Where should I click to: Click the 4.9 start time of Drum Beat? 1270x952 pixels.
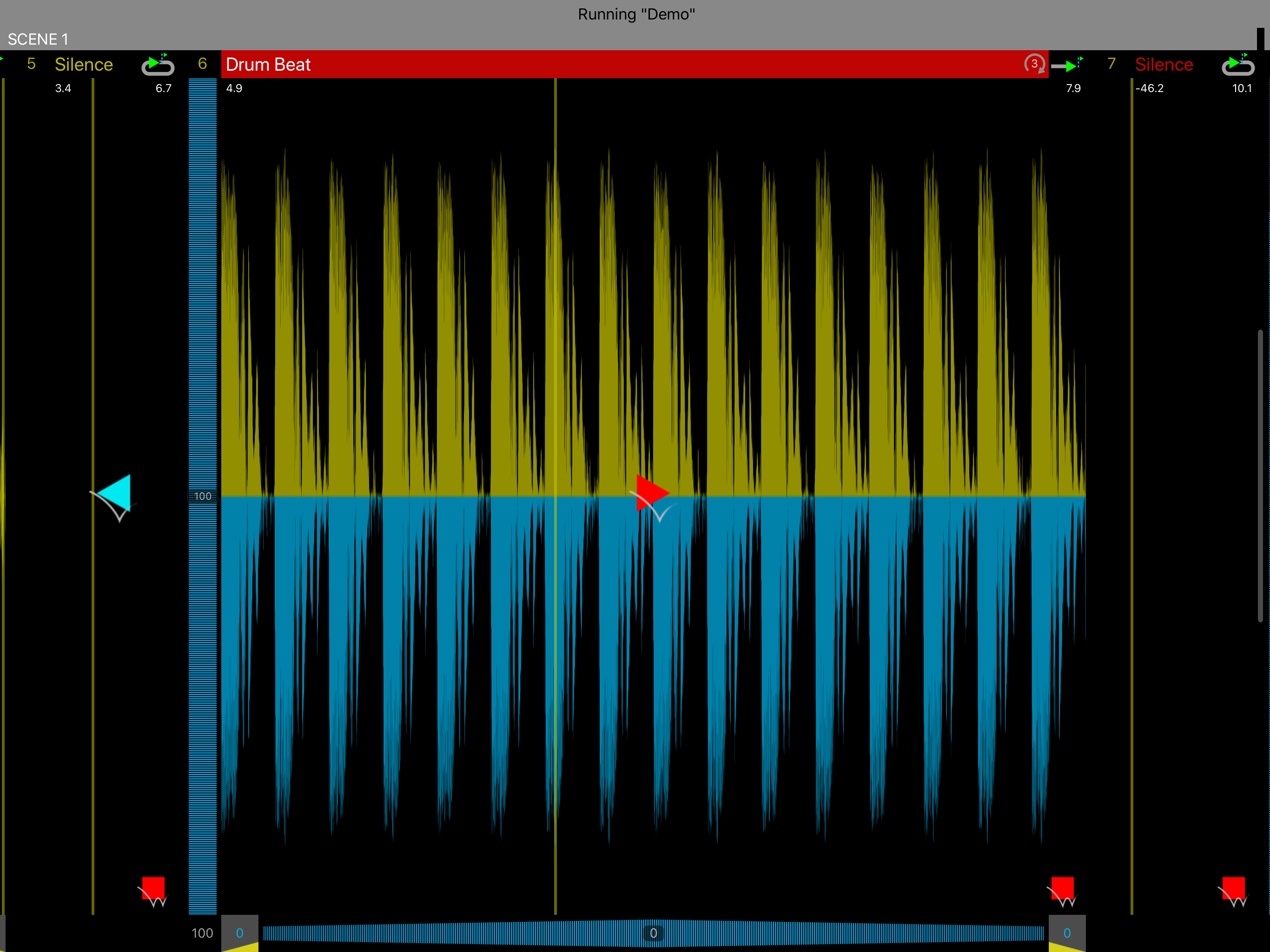pos(234,88)
